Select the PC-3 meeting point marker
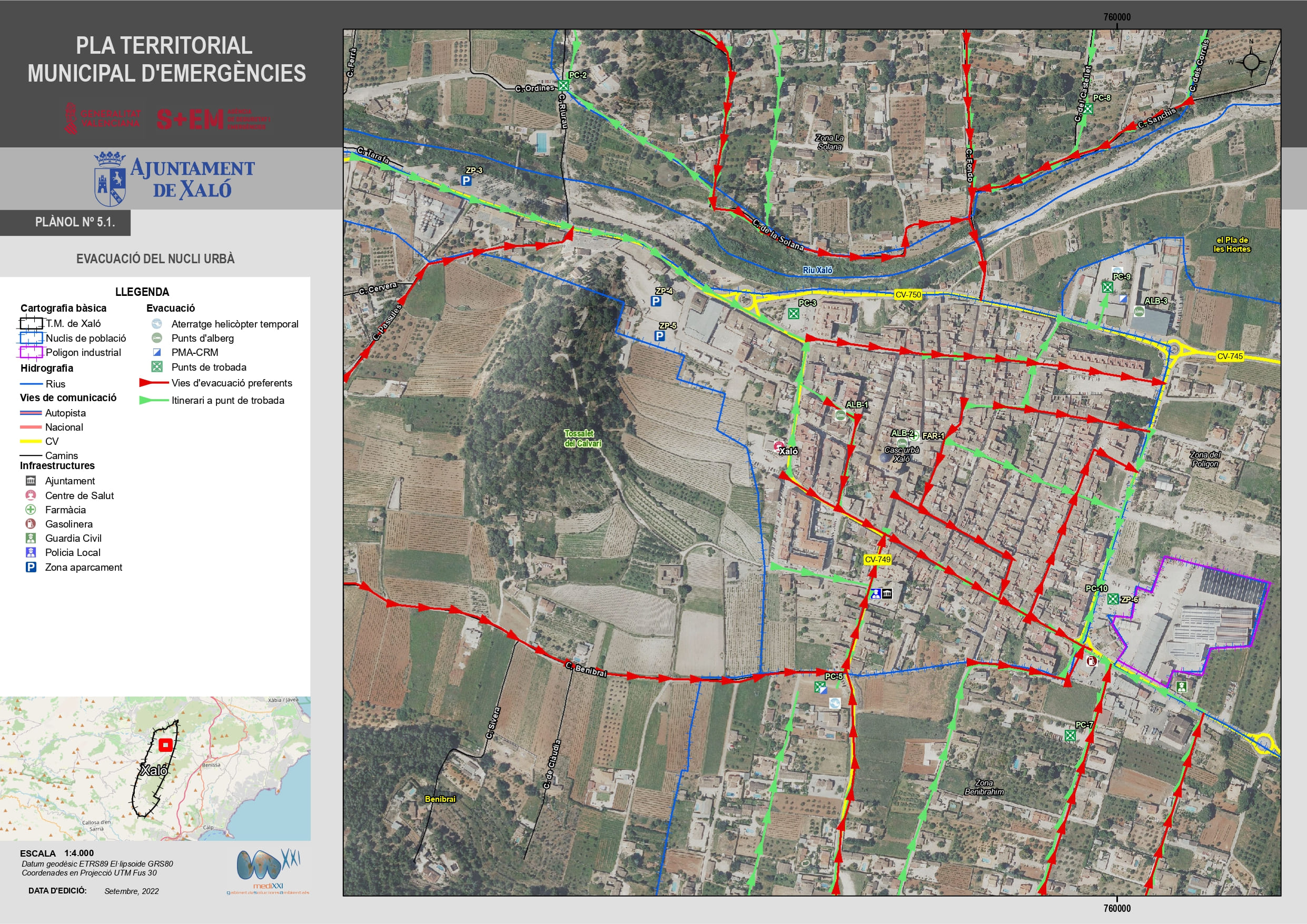This screenshot has width=1307, height=924. 793,313
